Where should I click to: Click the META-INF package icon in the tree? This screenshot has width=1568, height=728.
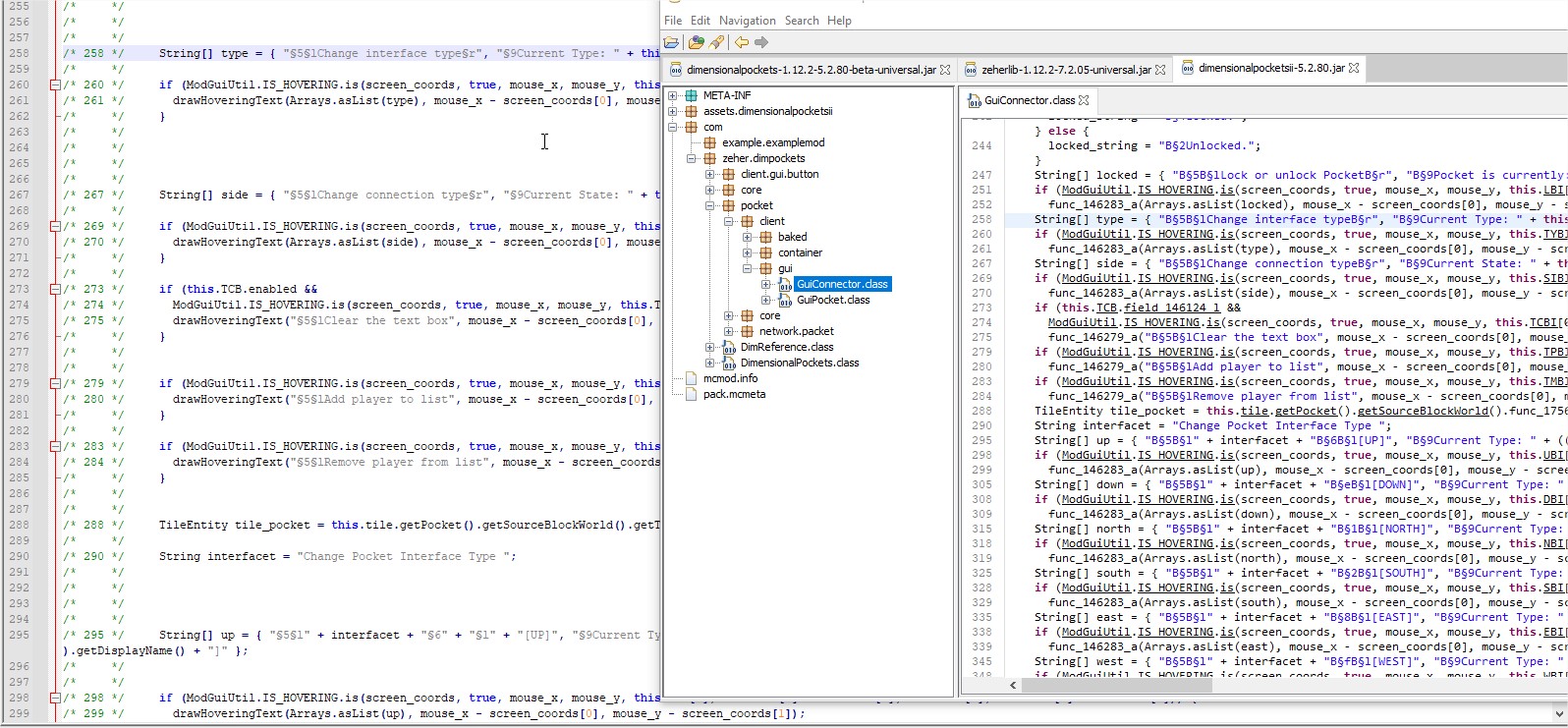point(692,95)
